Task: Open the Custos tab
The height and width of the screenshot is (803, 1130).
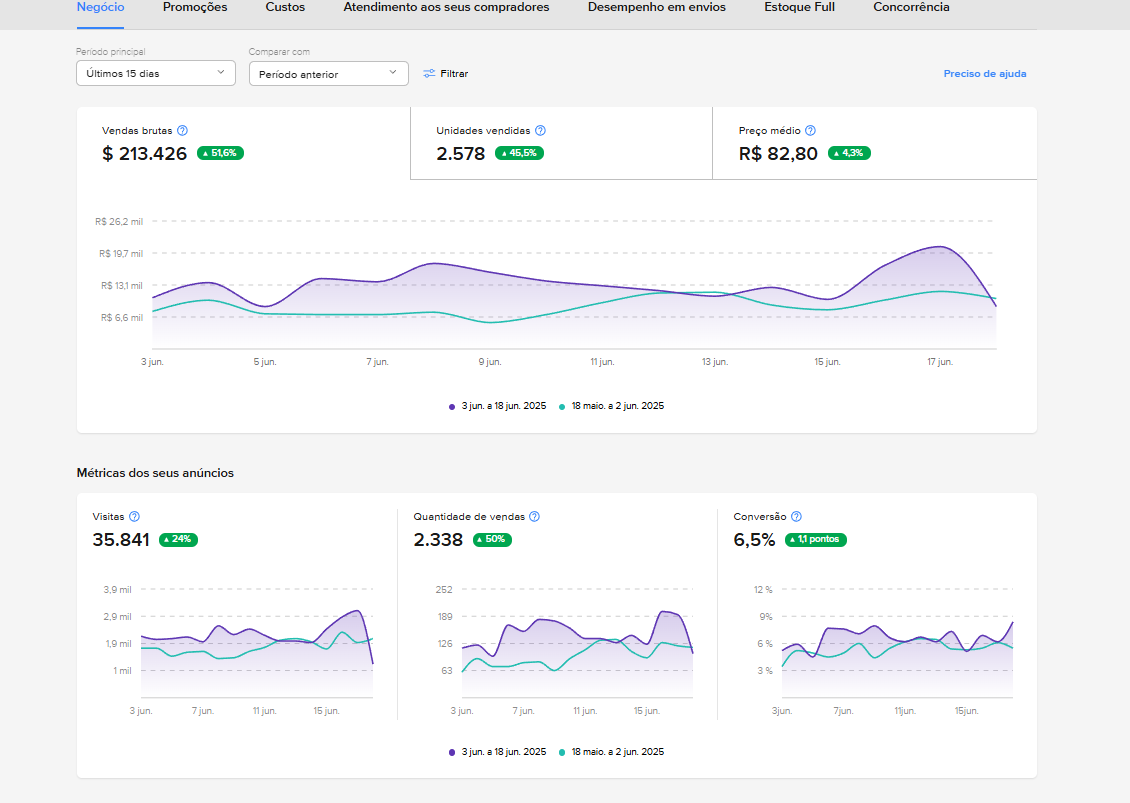Action: pyautogui.click(x=285, y=7)
